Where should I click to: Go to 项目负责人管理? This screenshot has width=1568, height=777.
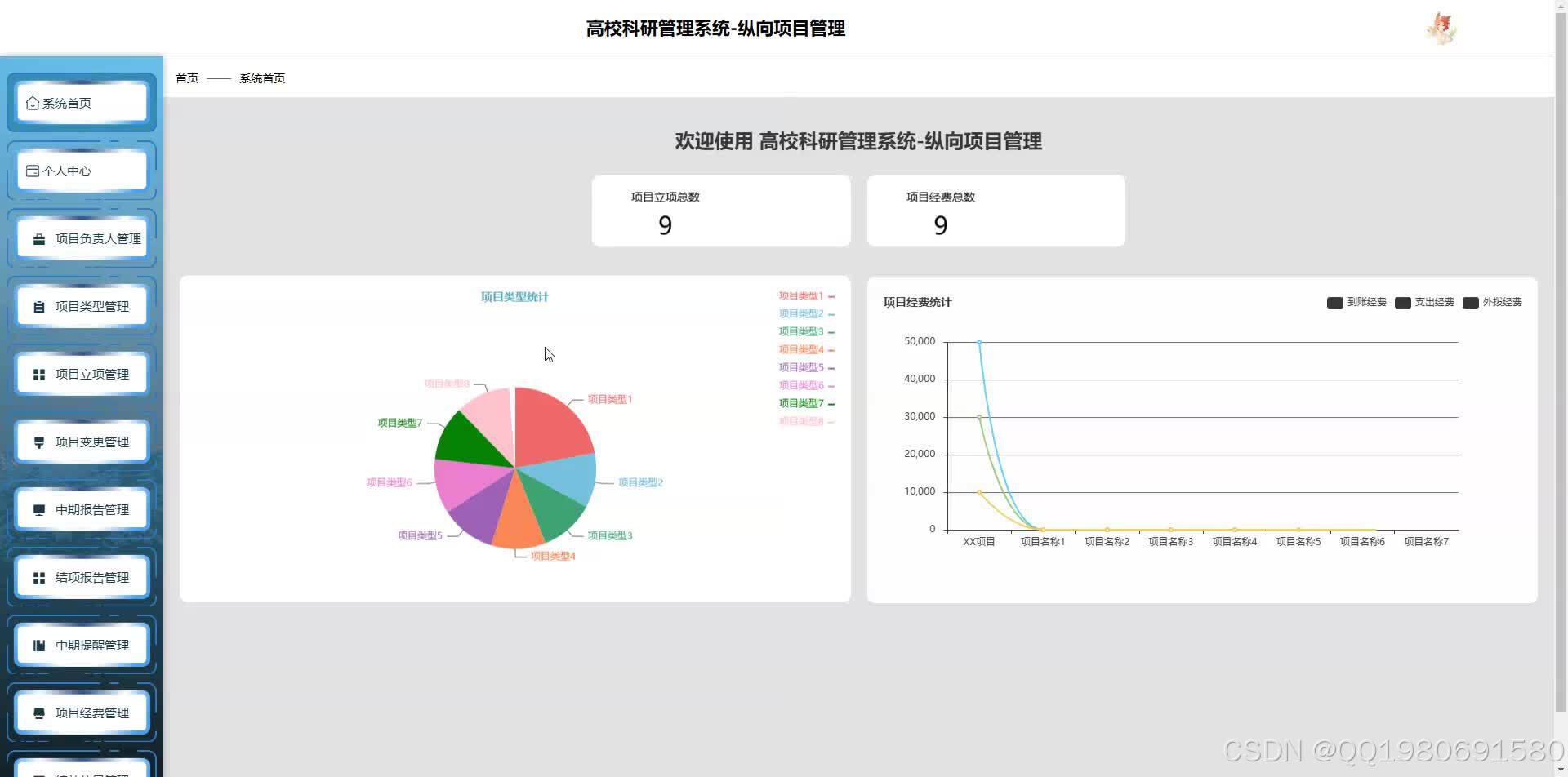pyautogui.click(x=82, y=239)
